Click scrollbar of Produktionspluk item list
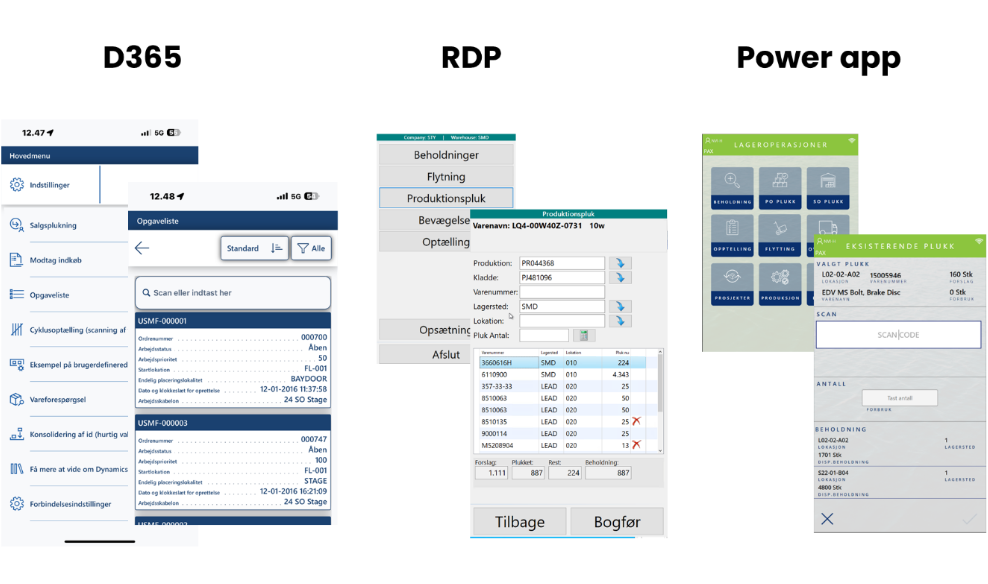The image size is (988, 584). click(660, 401)
